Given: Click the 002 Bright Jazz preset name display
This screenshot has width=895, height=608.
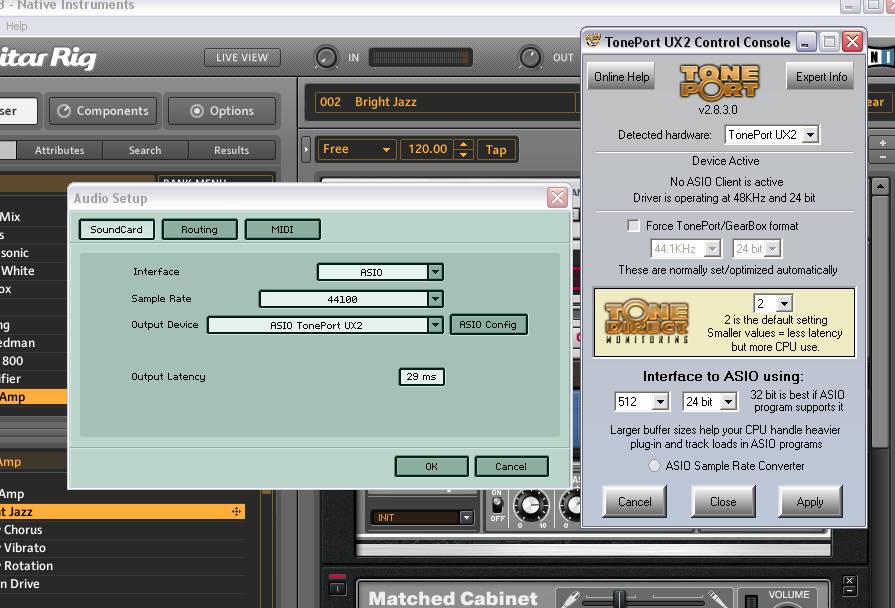Looking at the screenshot, I should point(445,102).
